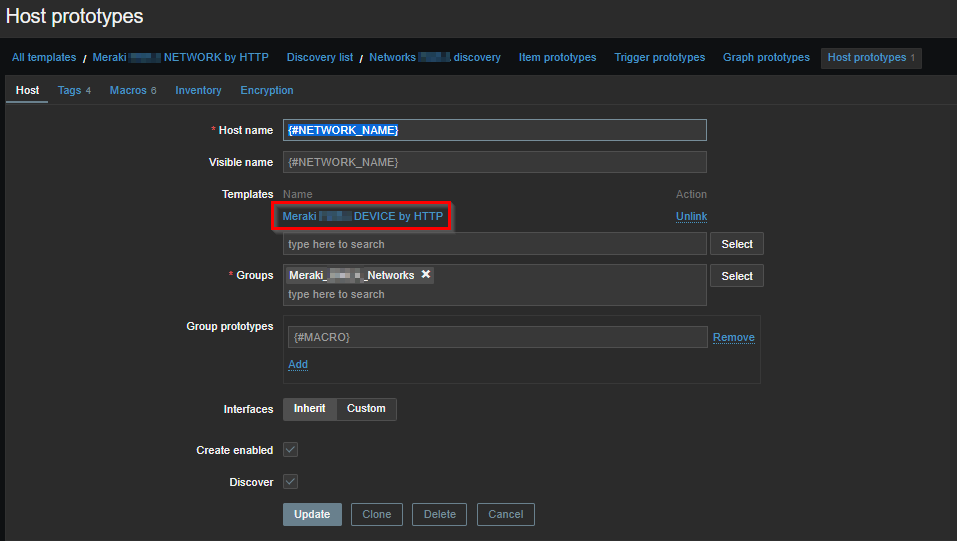Unlink the Meraki DEVICE template
This screenshot has height=541, width=957.
pos(691,216)
